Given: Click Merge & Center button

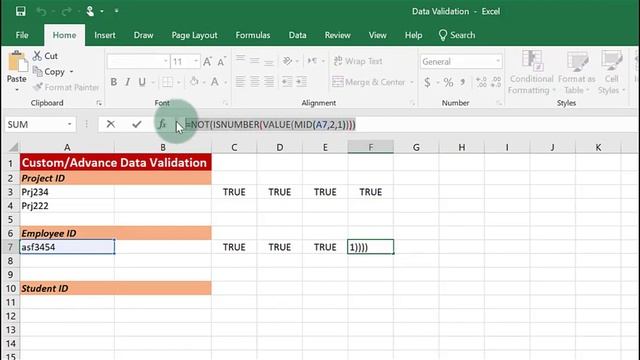Looking at the screenshot, I should click(369, 82).
